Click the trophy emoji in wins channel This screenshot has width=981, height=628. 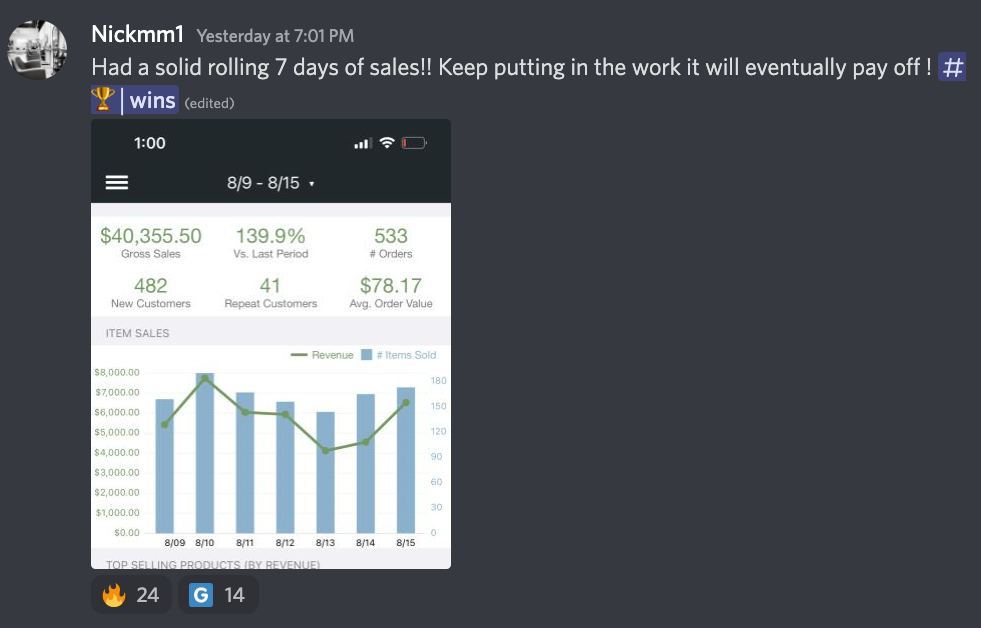coord(103,99)
